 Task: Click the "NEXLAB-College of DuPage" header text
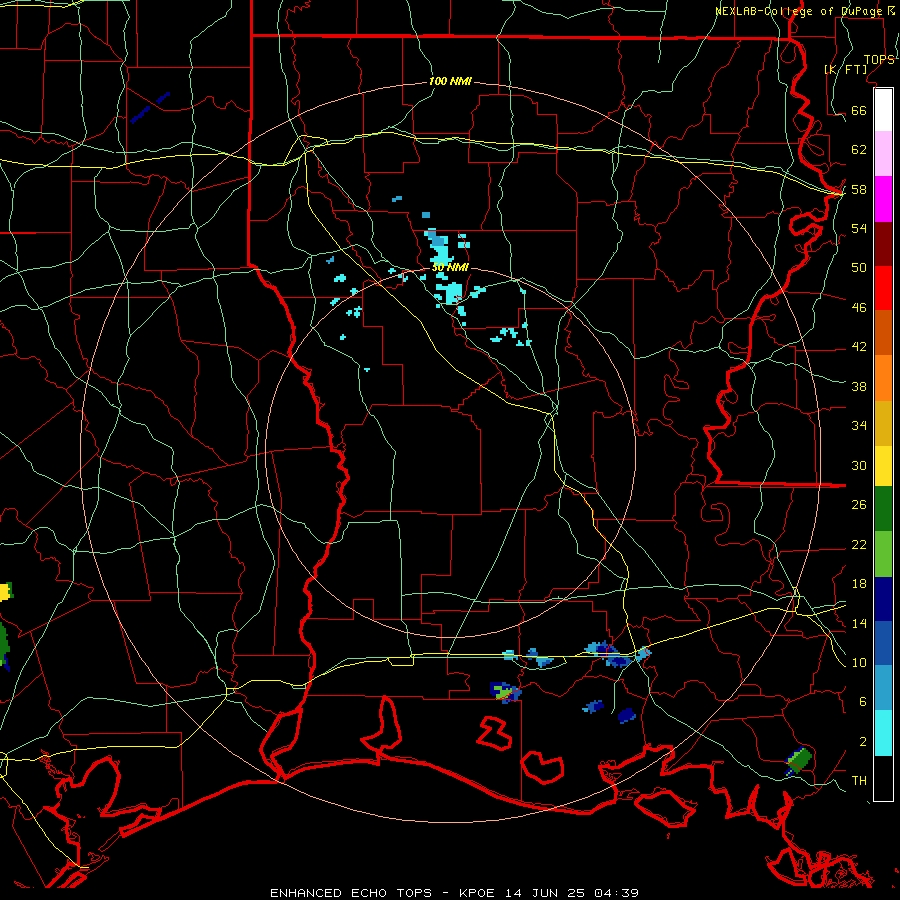[798, 11]
